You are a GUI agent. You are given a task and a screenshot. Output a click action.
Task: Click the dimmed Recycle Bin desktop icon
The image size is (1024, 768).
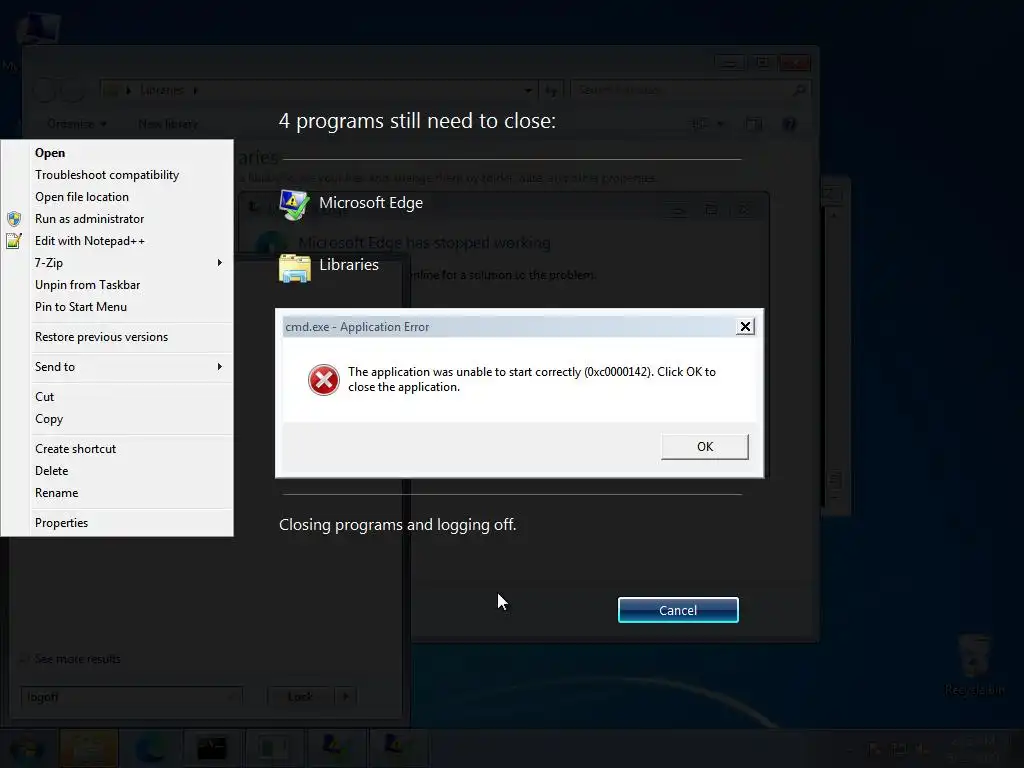[974, 664]
